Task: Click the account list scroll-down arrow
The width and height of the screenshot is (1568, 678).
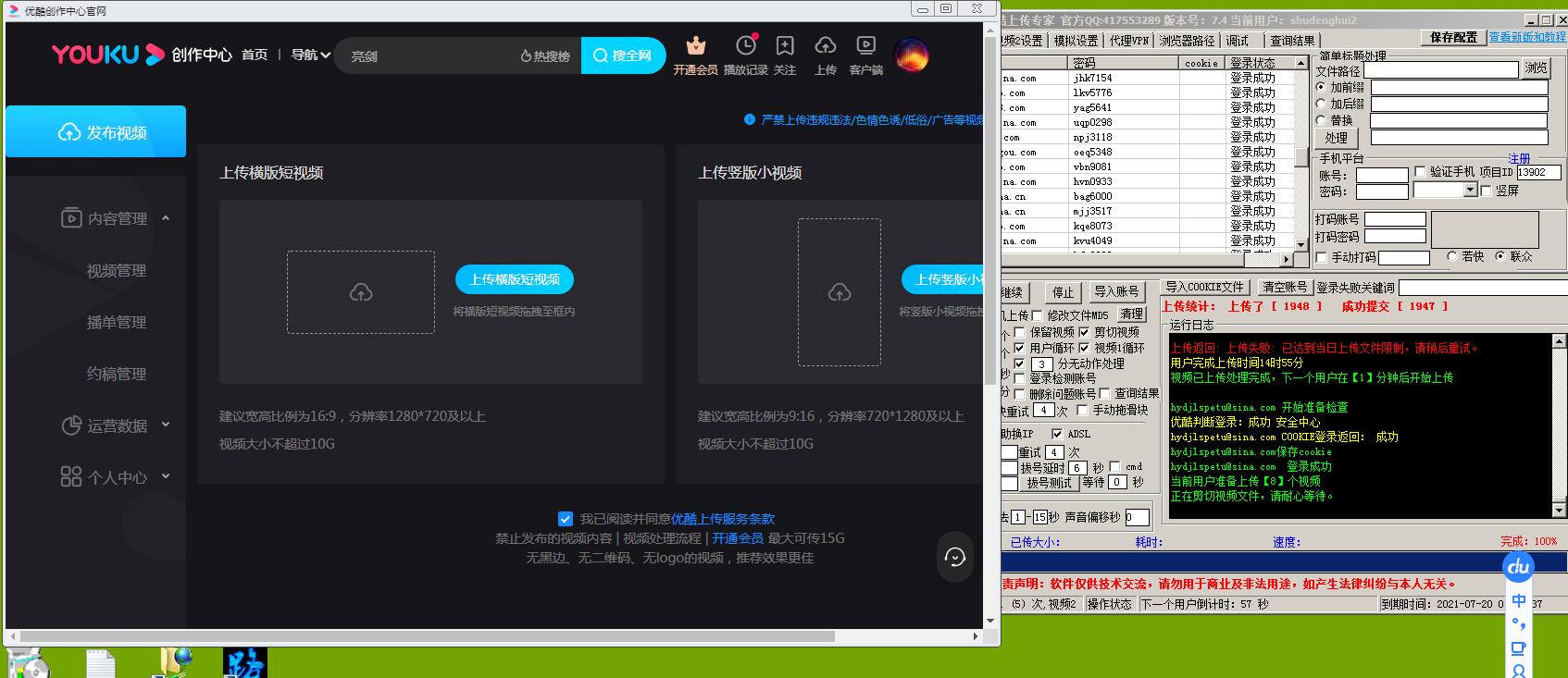Action: click(1300, 244)
